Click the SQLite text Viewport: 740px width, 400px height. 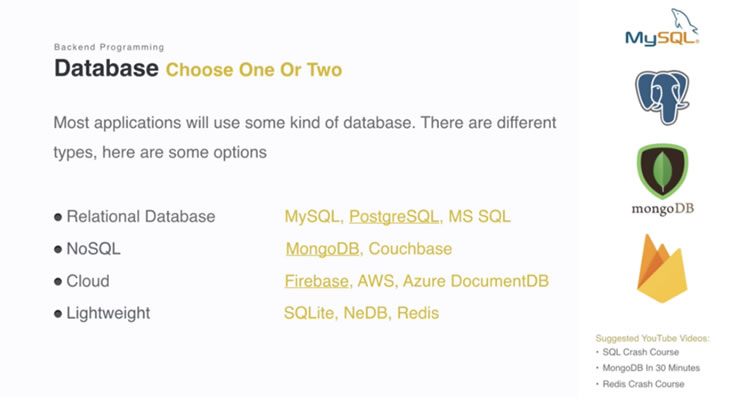coord(309,313)
